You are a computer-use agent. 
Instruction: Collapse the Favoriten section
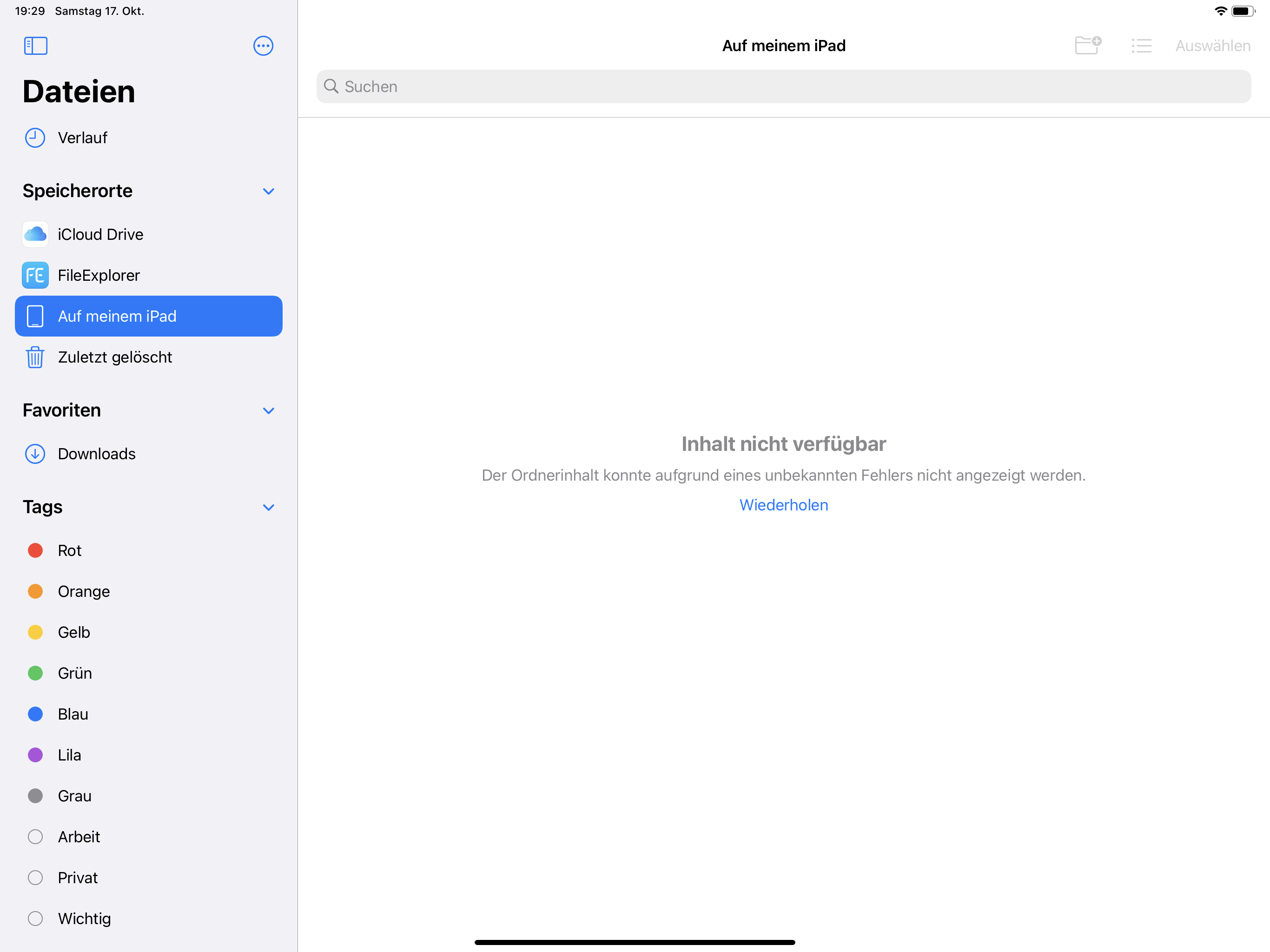268,410
